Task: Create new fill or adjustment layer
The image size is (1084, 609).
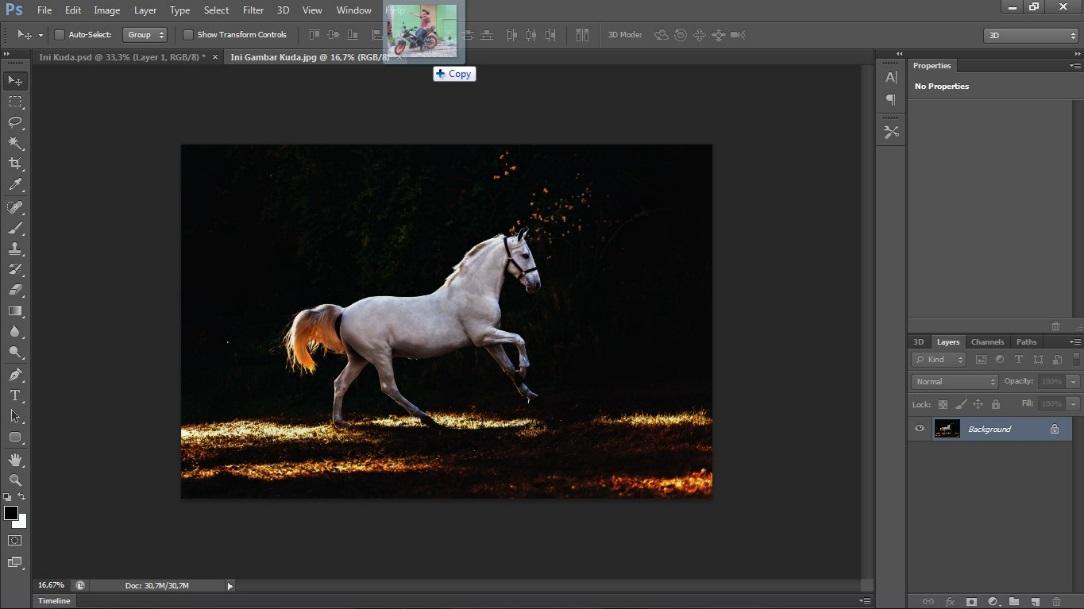Action: (993, 602)
